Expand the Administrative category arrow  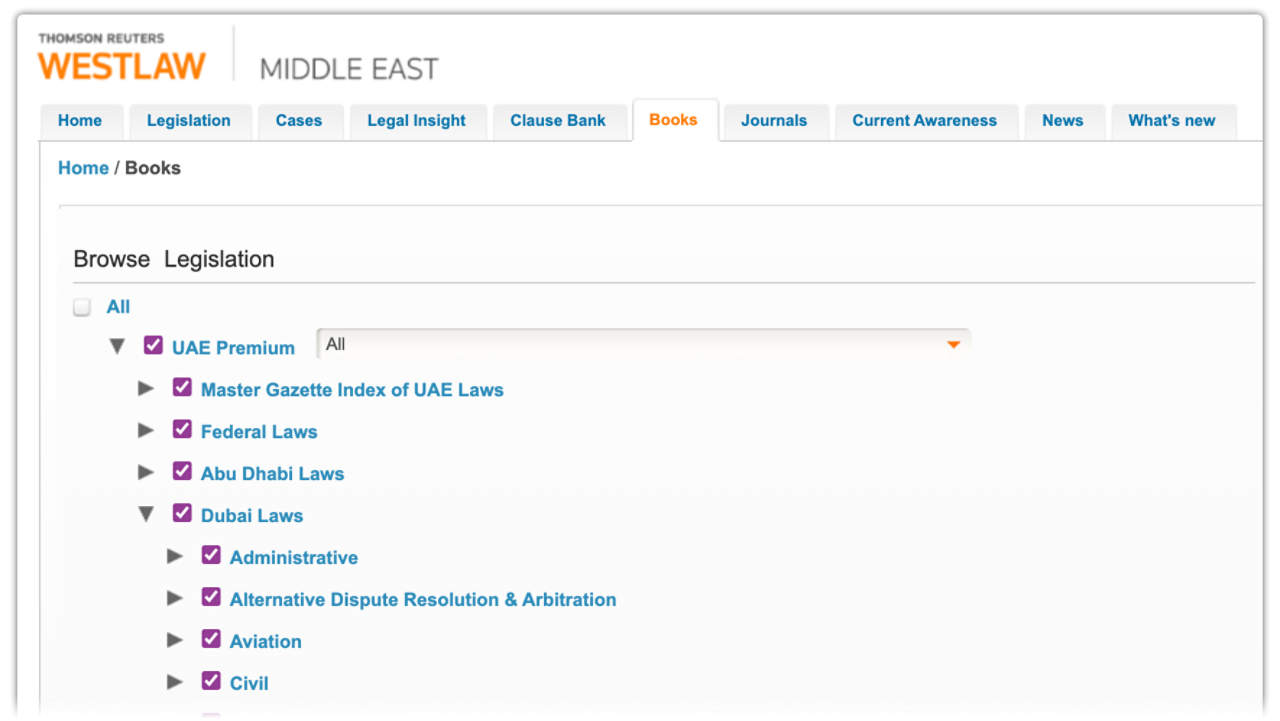(x=175, y=557)
